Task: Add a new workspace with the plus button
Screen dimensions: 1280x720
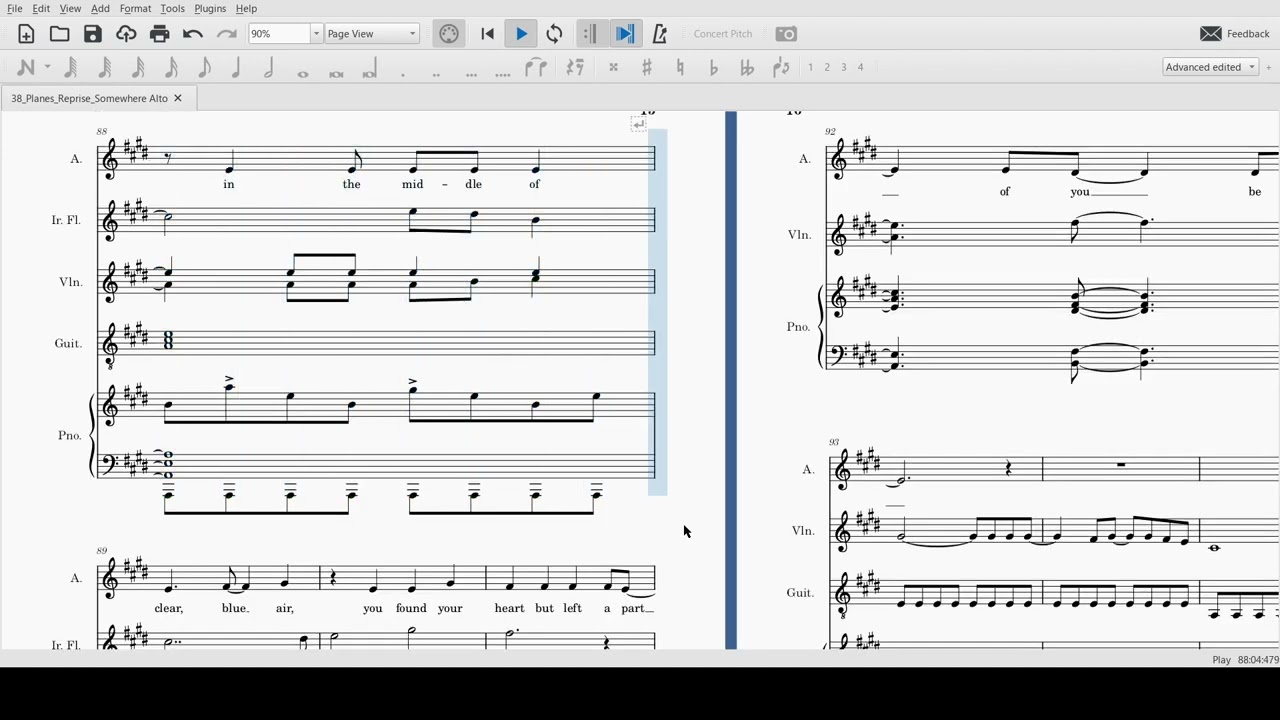Action: [1269, 67]
